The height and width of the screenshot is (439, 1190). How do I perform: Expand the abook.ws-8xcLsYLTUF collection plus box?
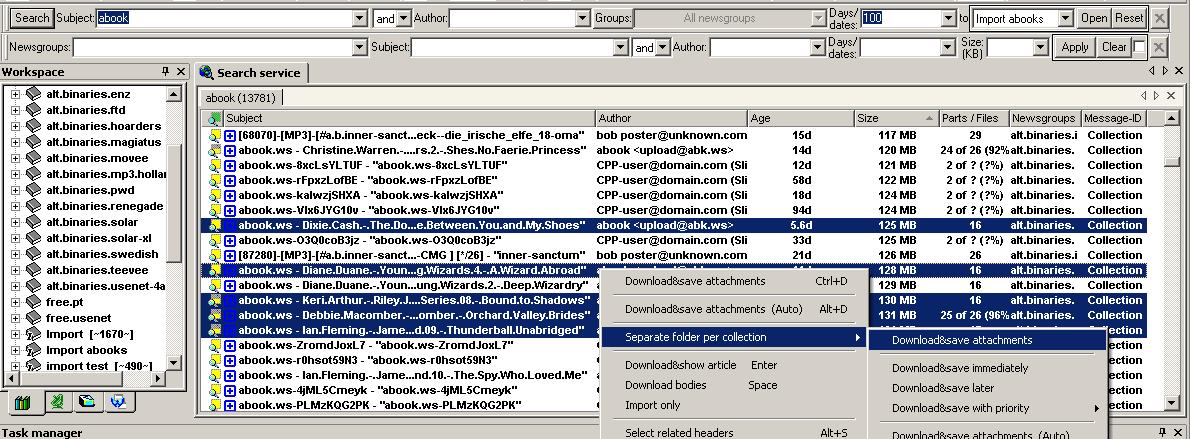pos(230,165)
